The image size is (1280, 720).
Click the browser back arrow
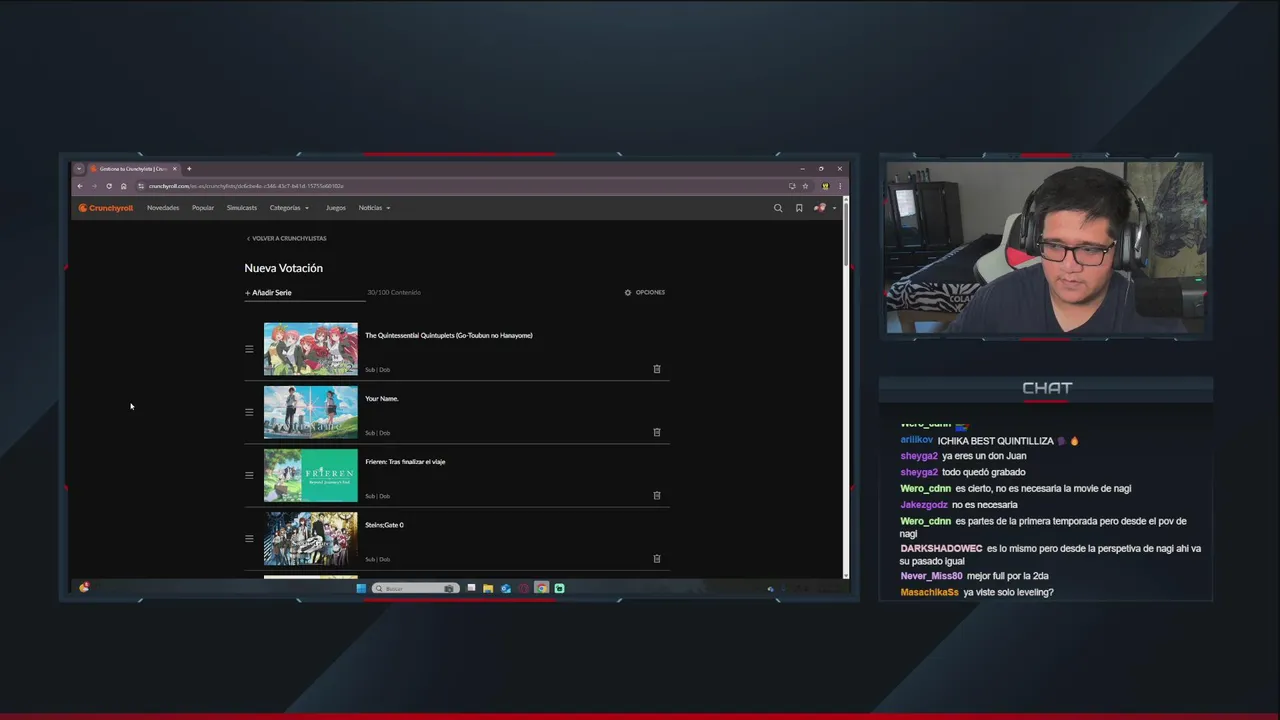[80, 186]
